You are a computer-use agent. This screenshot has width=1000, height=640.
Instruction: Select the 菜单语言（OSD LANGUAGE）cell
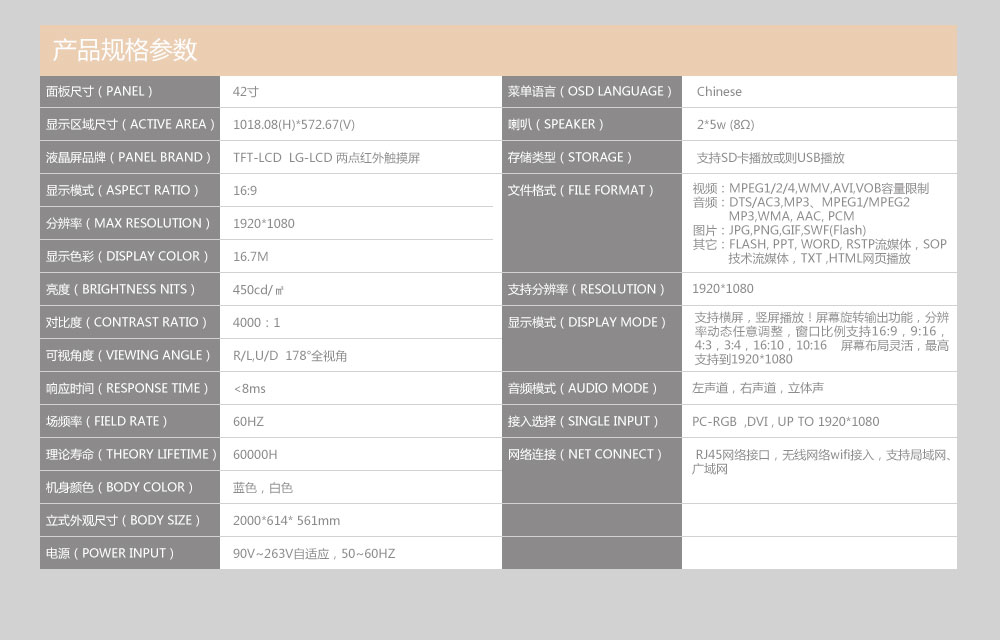(588, 91)
